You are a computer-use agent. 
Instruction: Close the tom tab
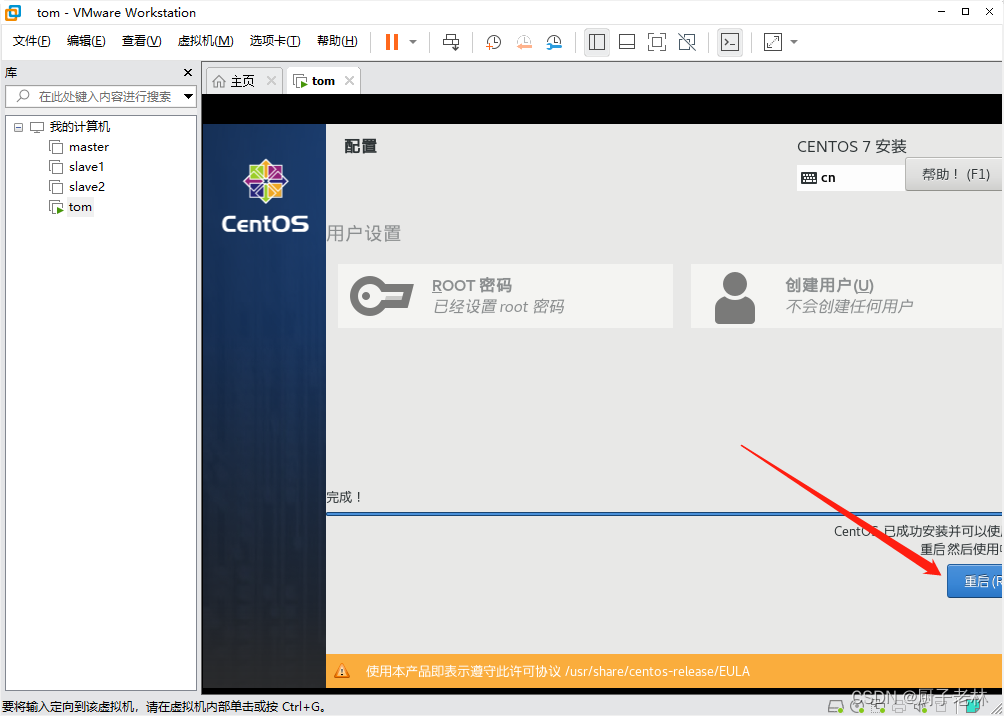click(x=349, y=81)
